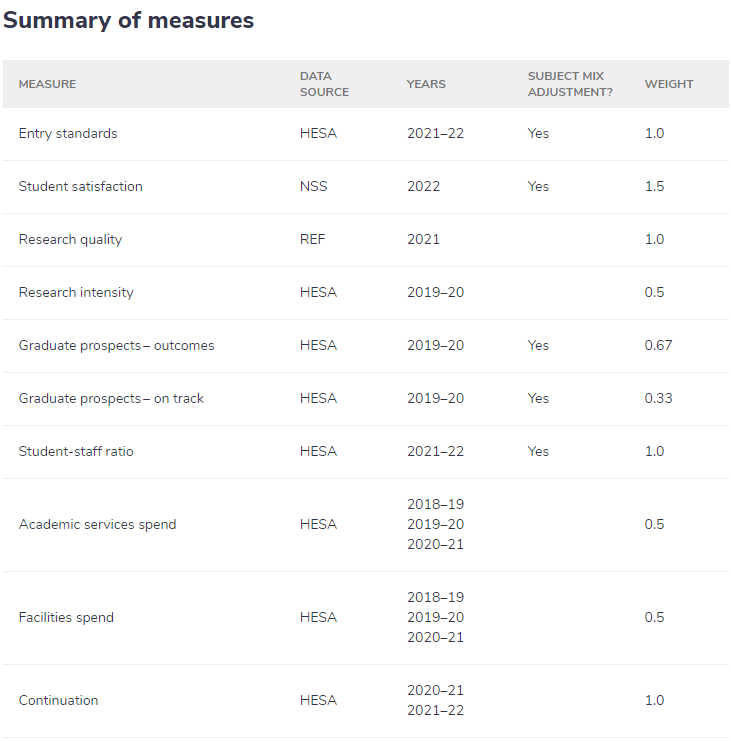
Task: Click the YEARS column header
Action: (x=426, y=84)
